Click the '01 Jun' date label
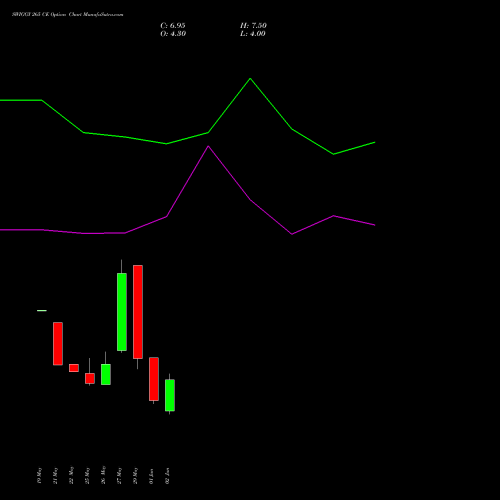Viewport: 500px width, 500px height. point(151,476)
